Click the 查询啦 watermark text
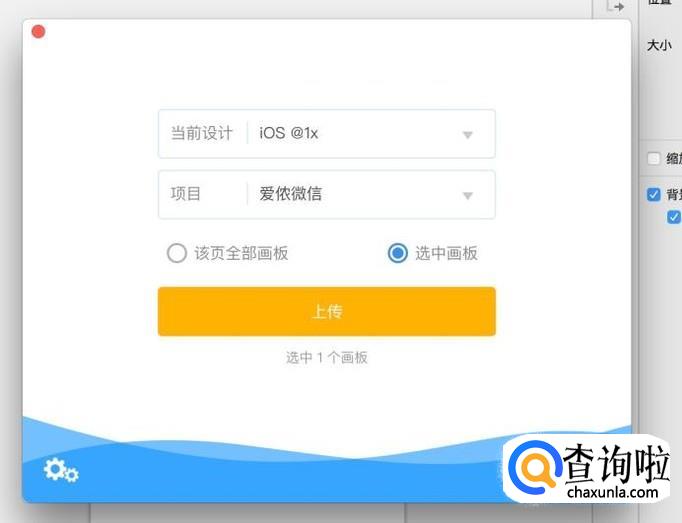 pyautogui.click(x=616, y=463)
